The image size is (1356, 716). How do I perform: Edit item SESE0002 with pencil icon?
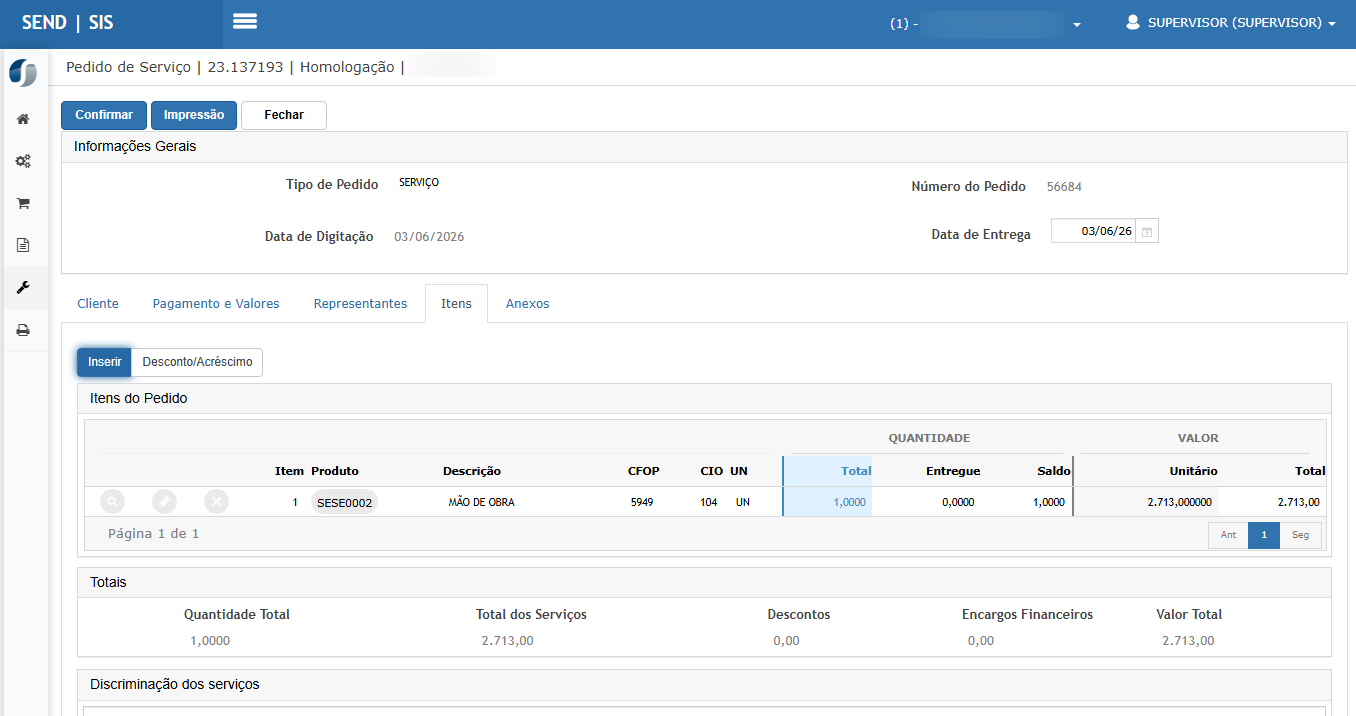pos(165,502)
